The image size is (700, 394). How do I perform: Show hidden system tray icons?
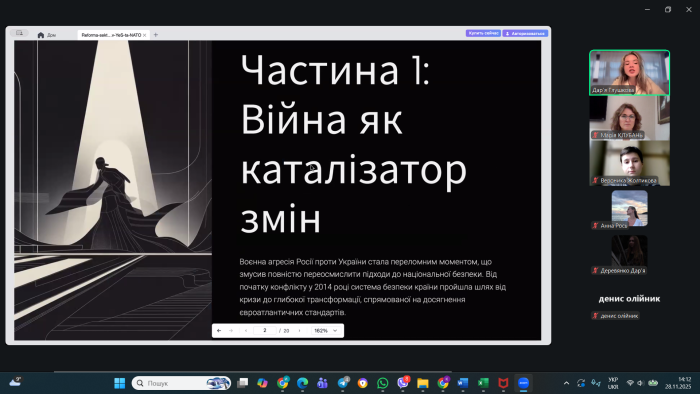click(567, 383)
